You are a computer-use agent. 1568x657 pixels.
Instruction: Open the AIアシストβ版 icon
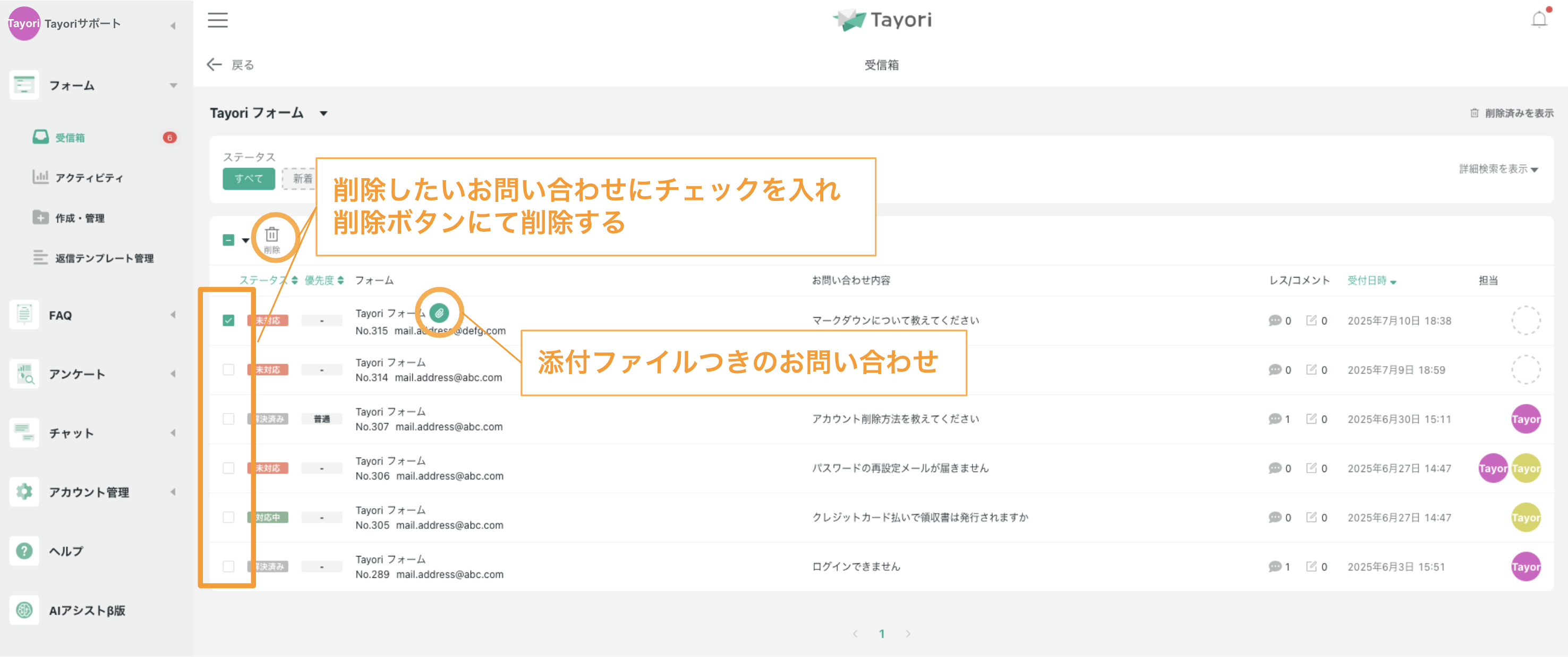(24, 610)
